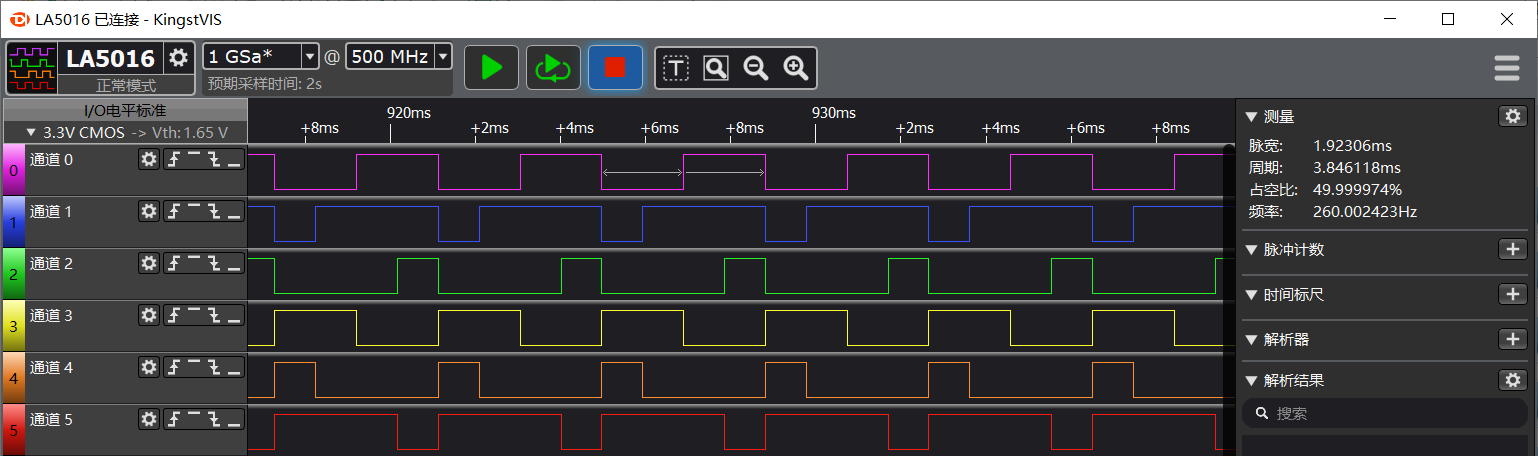
Task: Collapse the 解析结果 section
Action: [1250, 381]
